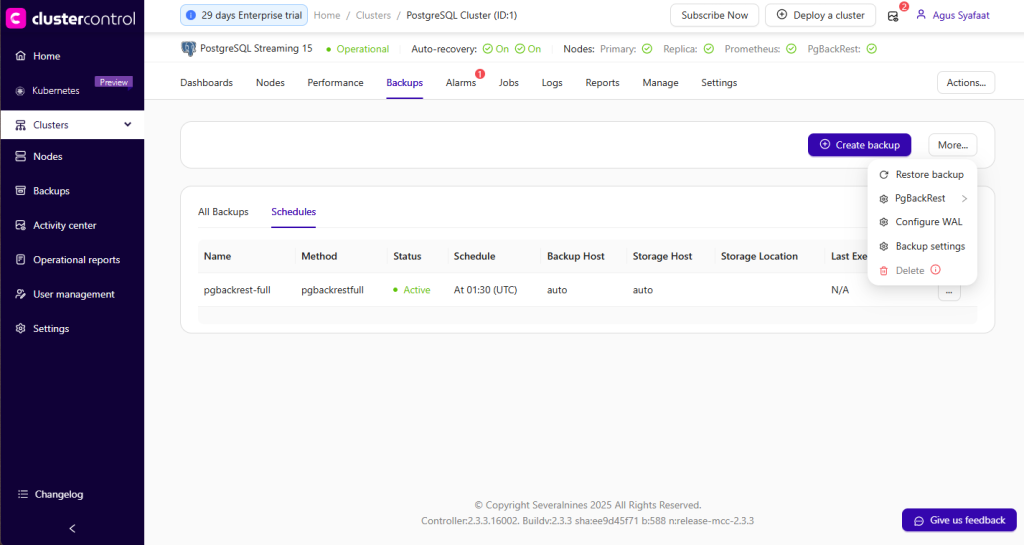Click the User management sidebar icon
The image size is (1024, 545).
pos(20,294)
